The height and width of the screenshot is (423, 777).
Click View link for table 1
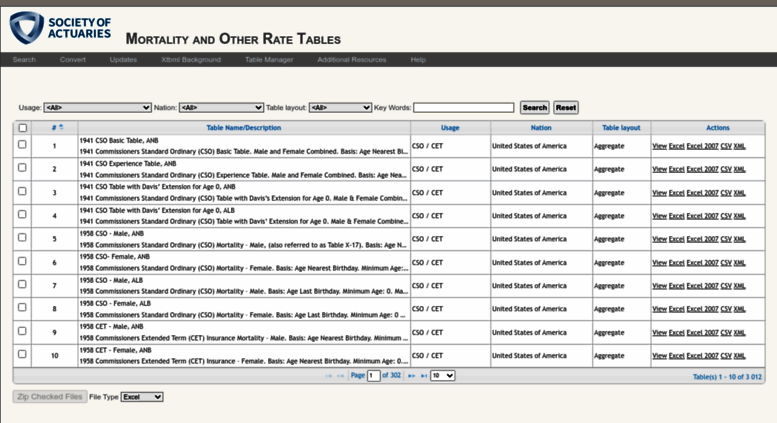[660, 146]
